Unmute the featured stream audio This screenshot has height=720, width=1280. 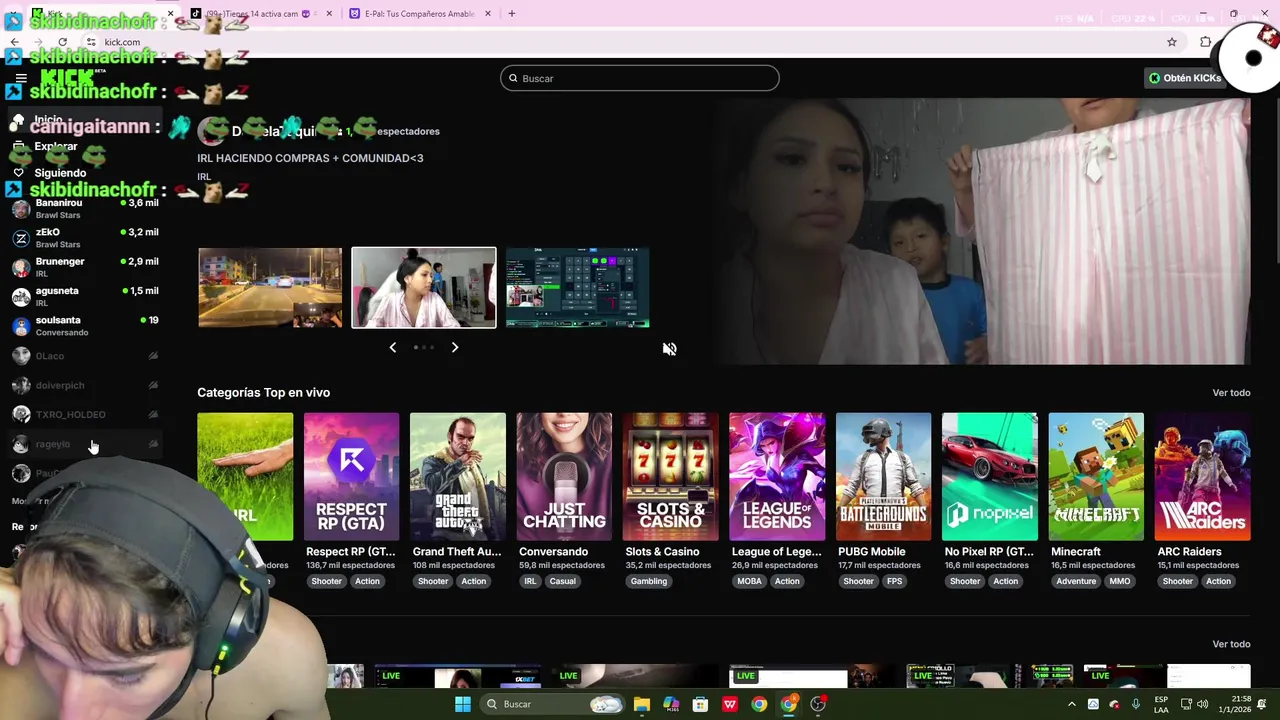click(x=670, y=349)
